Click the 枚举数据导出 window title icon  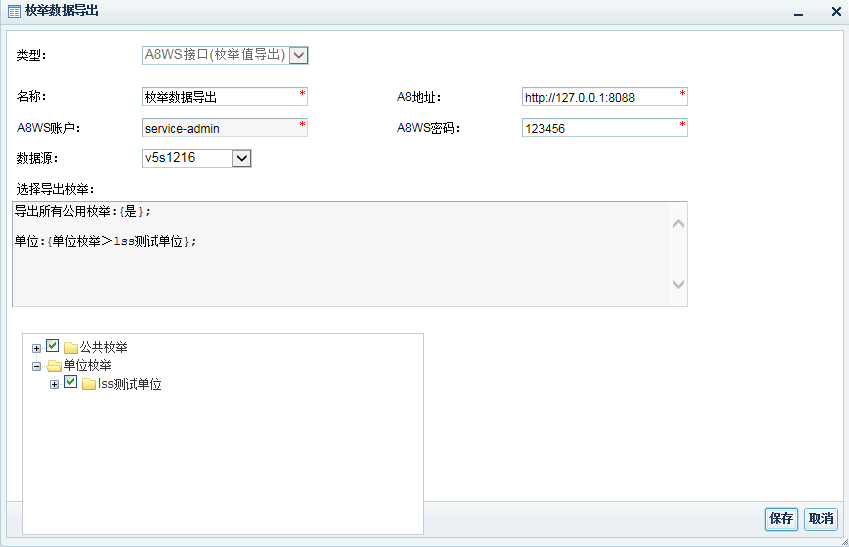[x=14, y=11]
